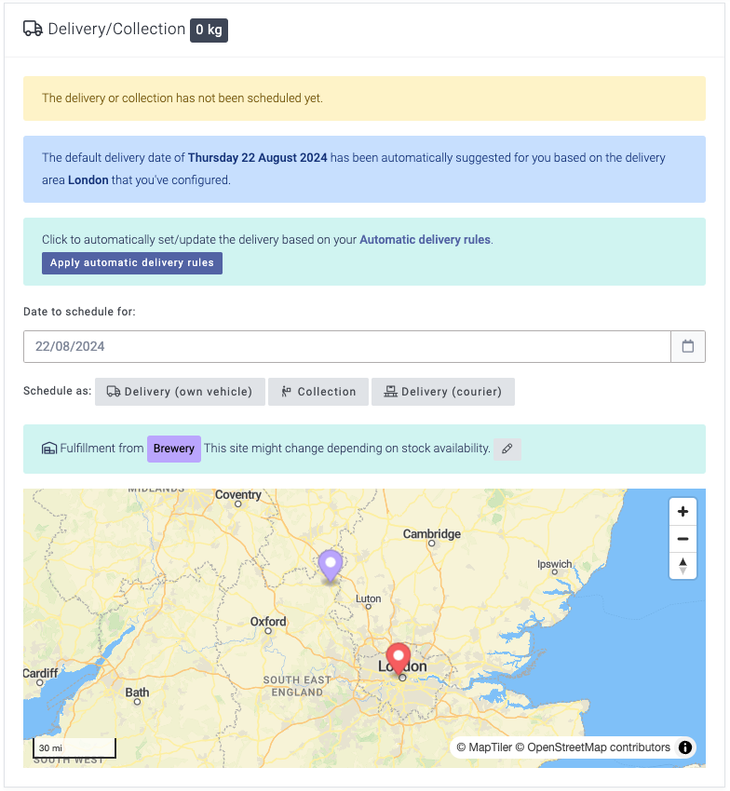Reset map bearing with compass icon
730x791 pixels.
(683, 566)
